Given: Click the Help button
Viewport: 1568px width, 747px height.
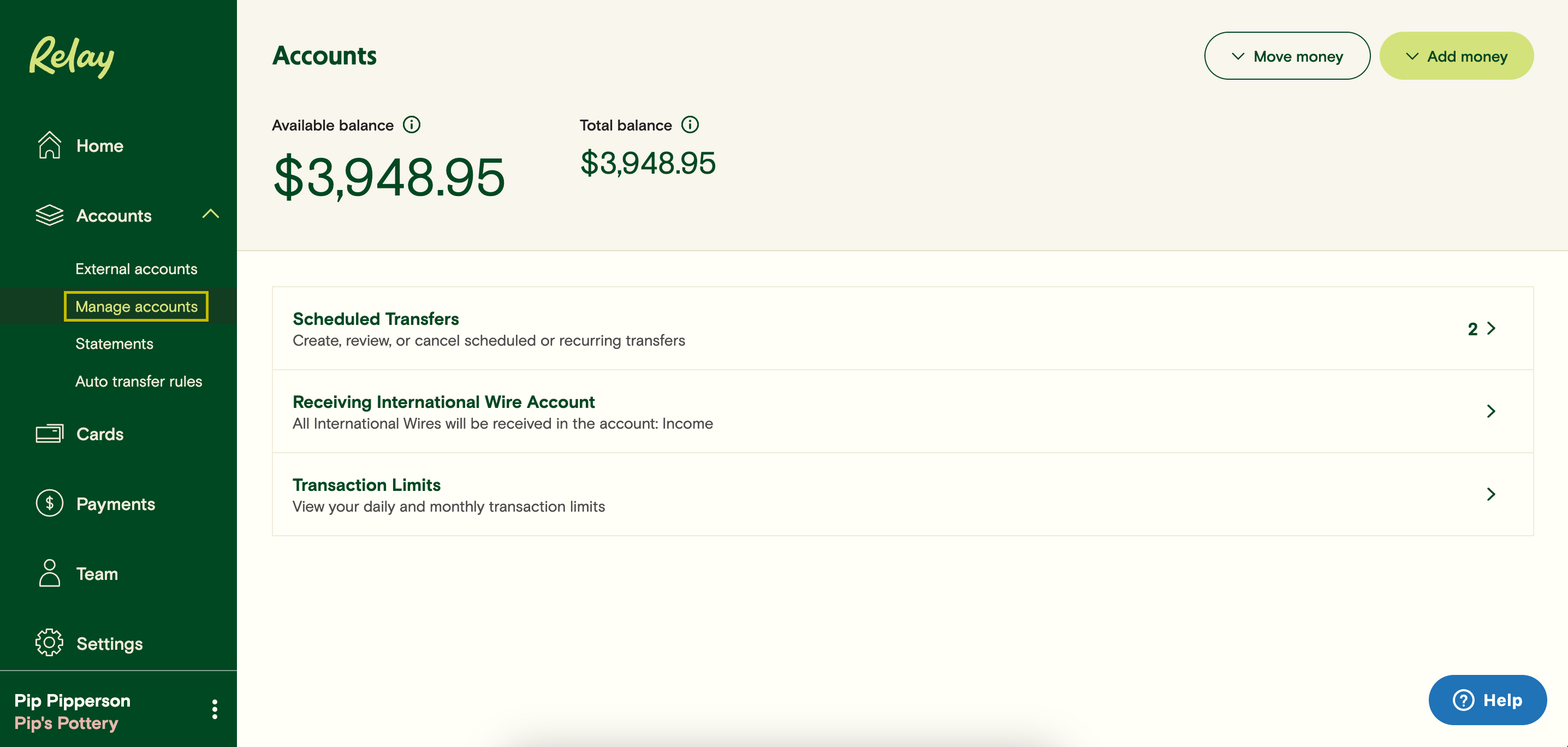Looking at the screenshot, I should (1487, 700).
